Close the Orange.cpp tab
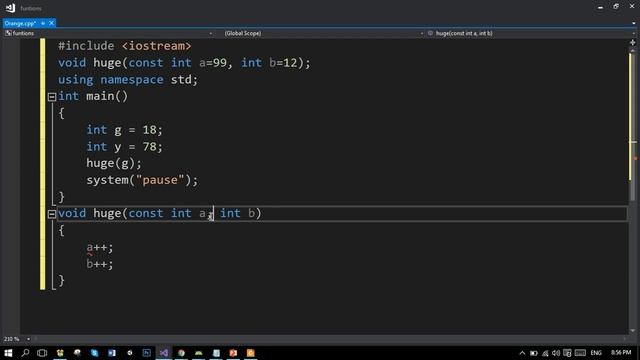 tap(51, 23)
